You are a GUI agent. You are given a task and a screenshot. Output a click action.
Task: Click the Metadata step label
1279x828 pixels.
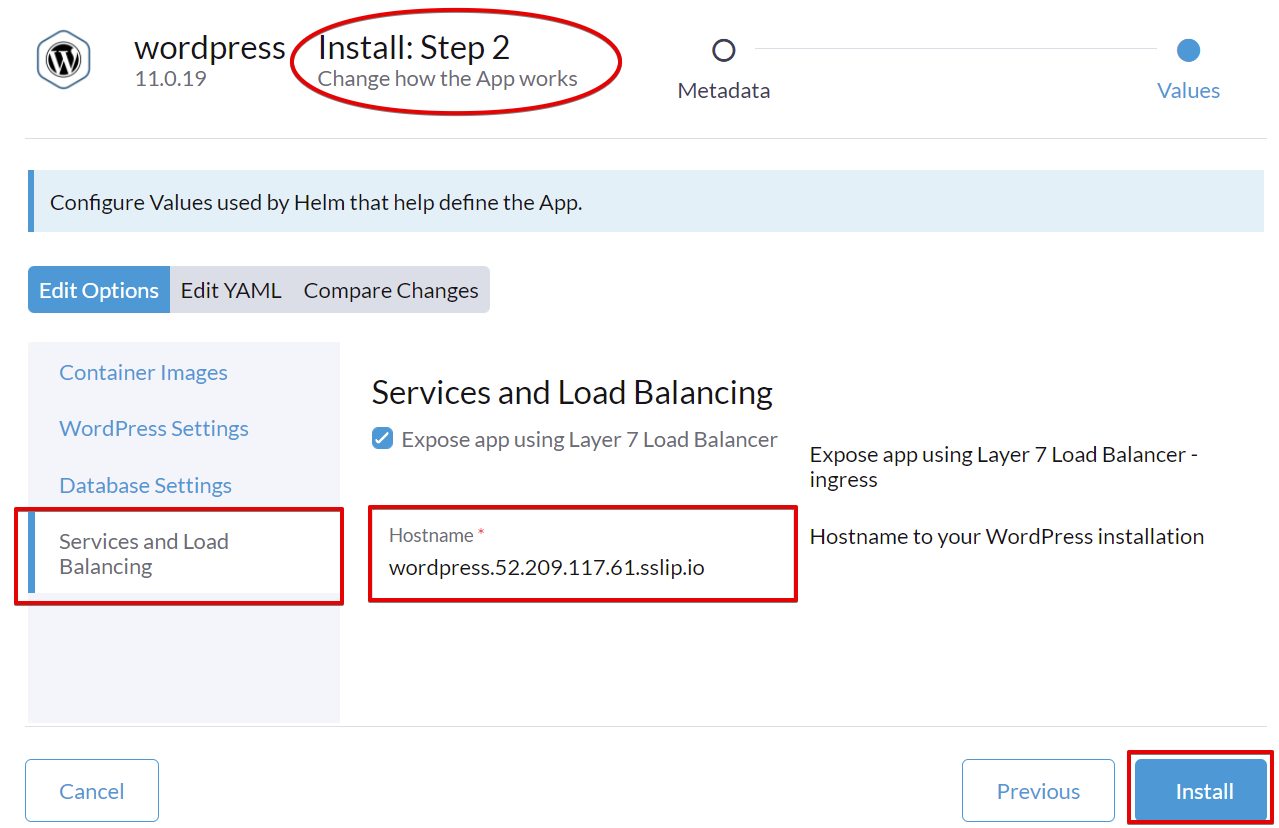[724, 90]
